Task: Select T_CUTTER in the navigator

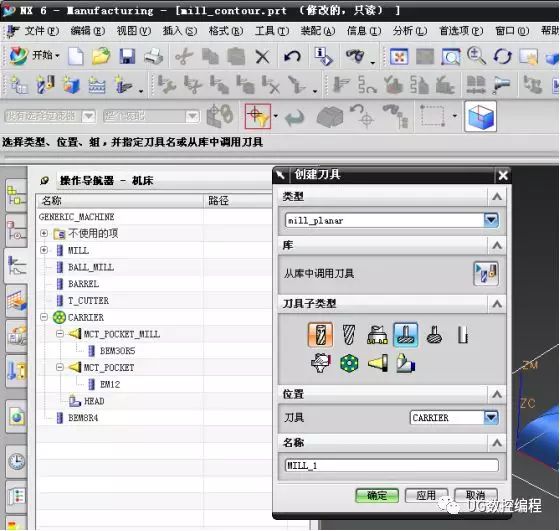Action: pyautogui.click(x=88, y=300)
